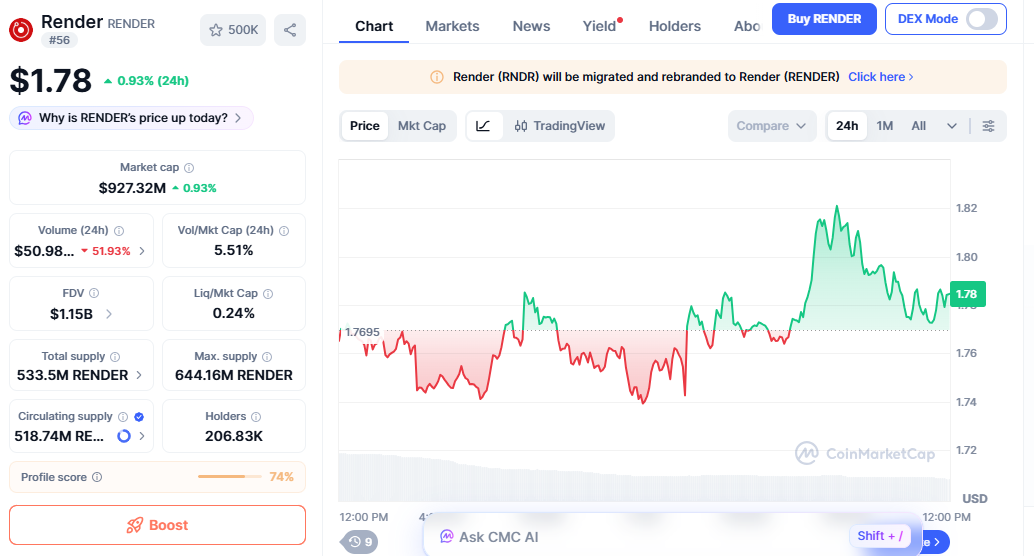Set chart range to 24h
Screen dimensions: 1034x556
coord(847,126)
